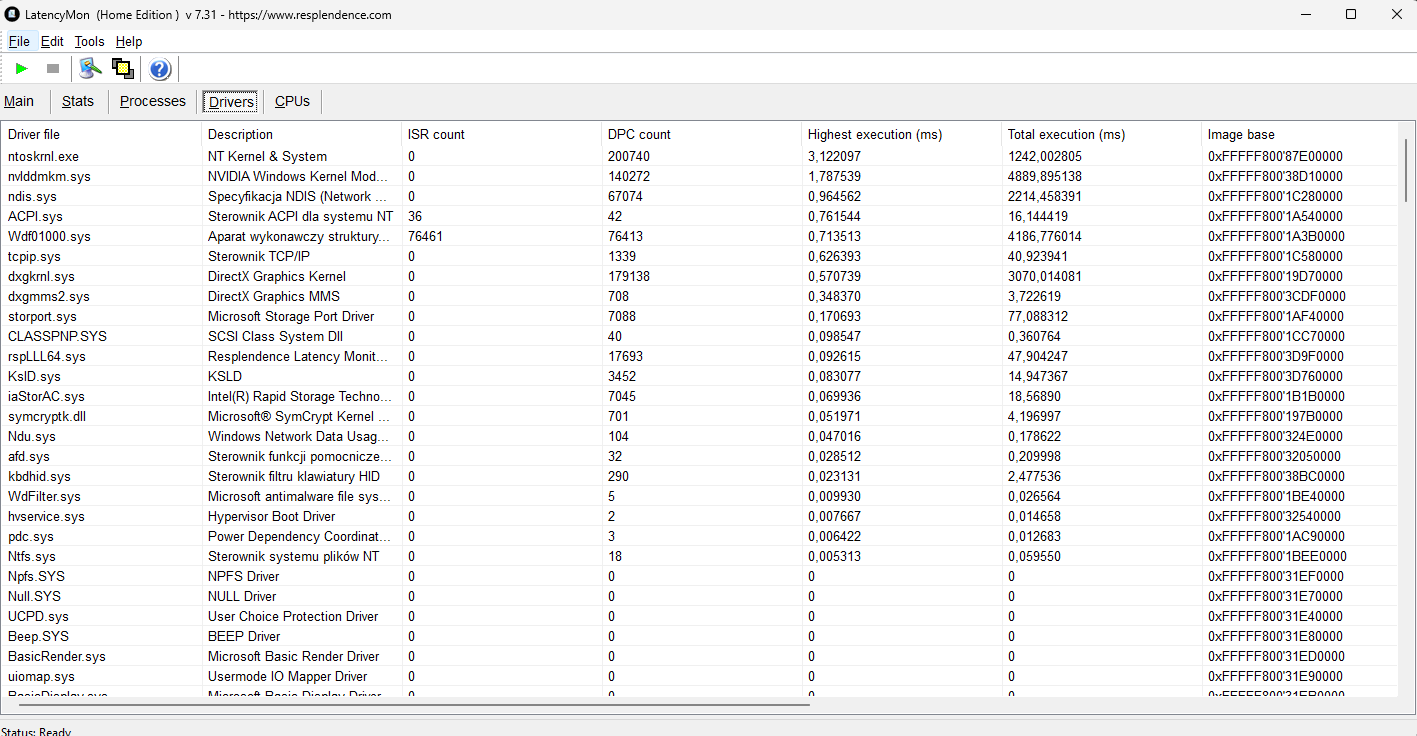Click image base 0xFFFFF800'1A540000
The width and height of the screenshot is (1417, 736).
point(1276,216)
